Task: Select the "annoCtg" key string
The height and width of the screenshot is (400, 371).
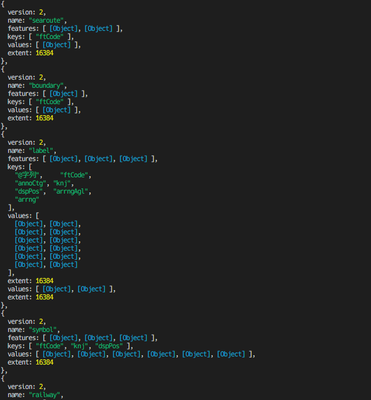Action: tap(30, 183)
